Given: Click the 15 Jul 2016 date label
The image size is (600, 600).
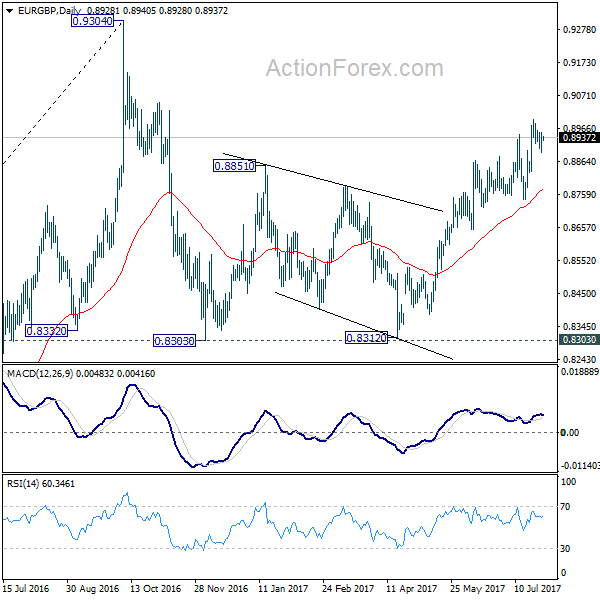Looking at the screenshot, I should pos(26,588).
